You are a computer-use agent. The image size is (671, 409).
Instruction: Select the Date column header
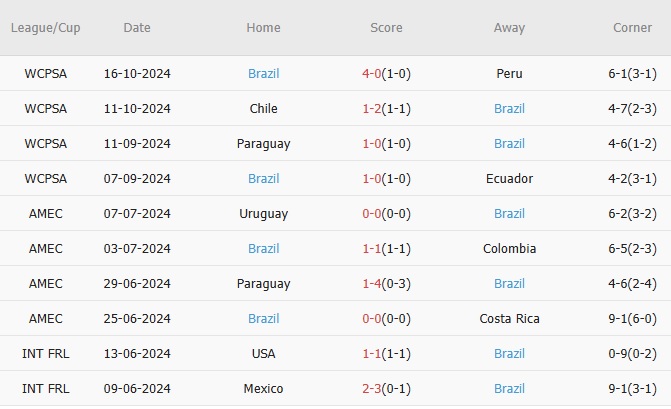tap(137, 28)
